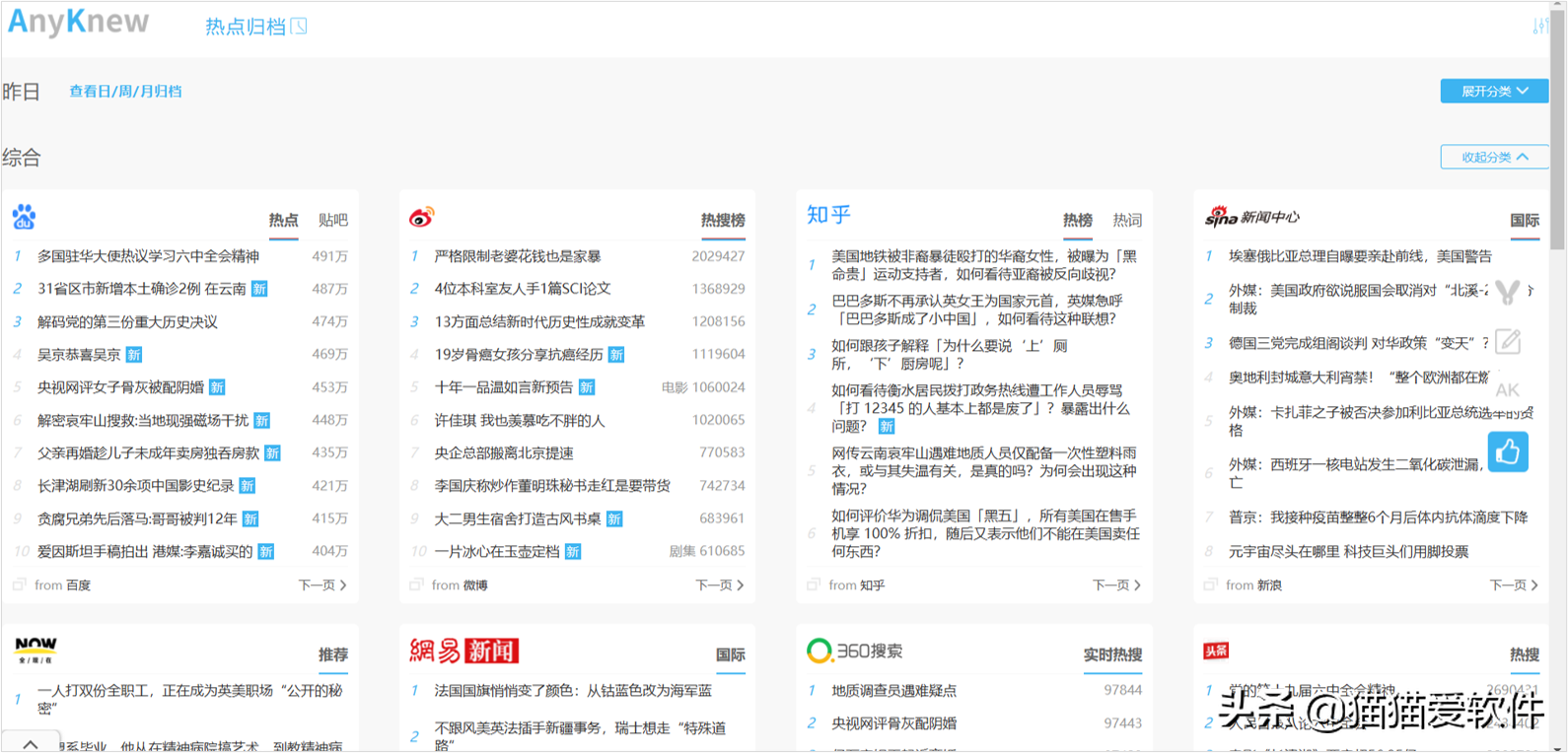
Task: Click the 網易新闻 logo
Action: 463,650
